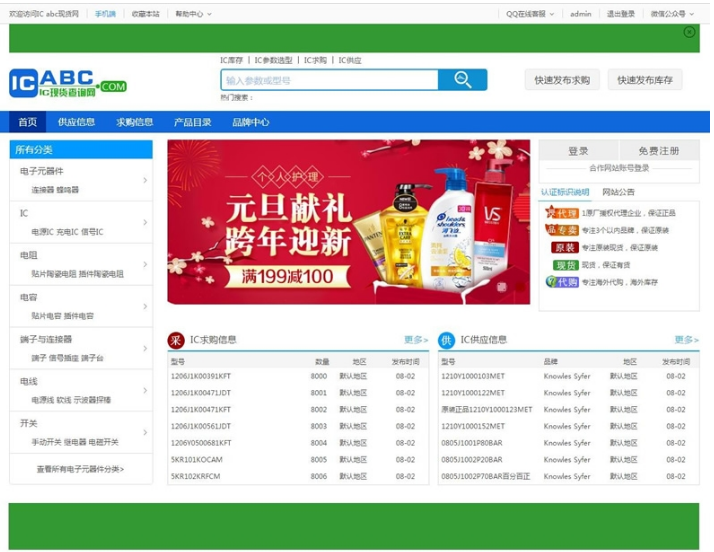Click the red 采 purchase icon

click(x=176, y=340)
